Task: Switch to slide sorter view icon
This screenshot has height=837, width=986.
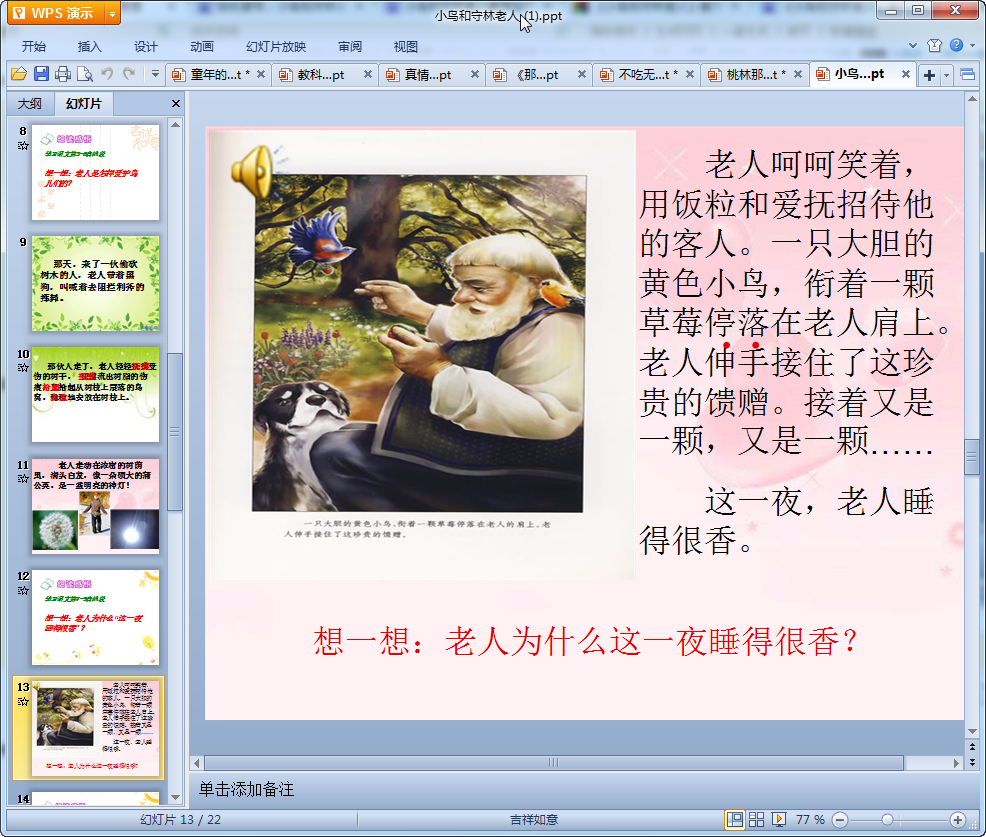Action: tap(756, 819)
